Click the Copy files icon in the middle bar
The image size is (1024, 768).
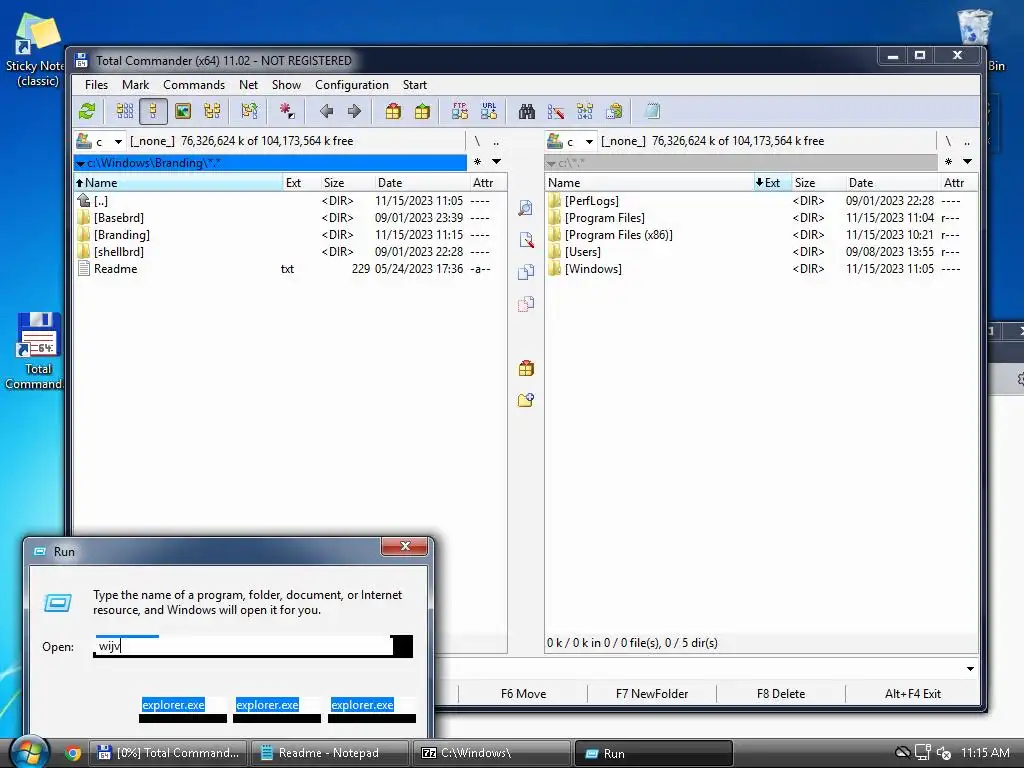pos(526,272)
